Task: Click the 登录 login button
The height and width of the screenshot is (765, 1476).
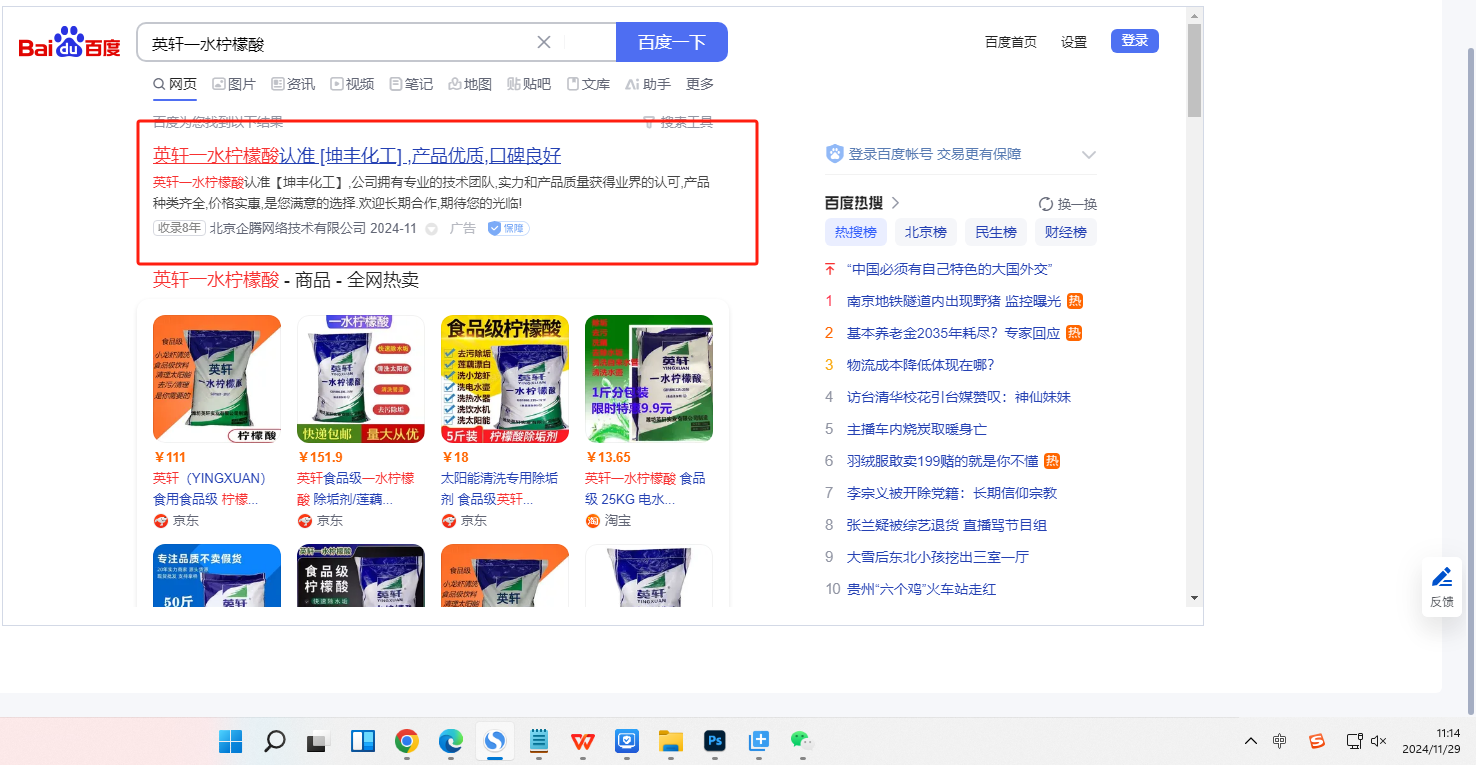Action: pyautogui.click(x=1135, y=41)
